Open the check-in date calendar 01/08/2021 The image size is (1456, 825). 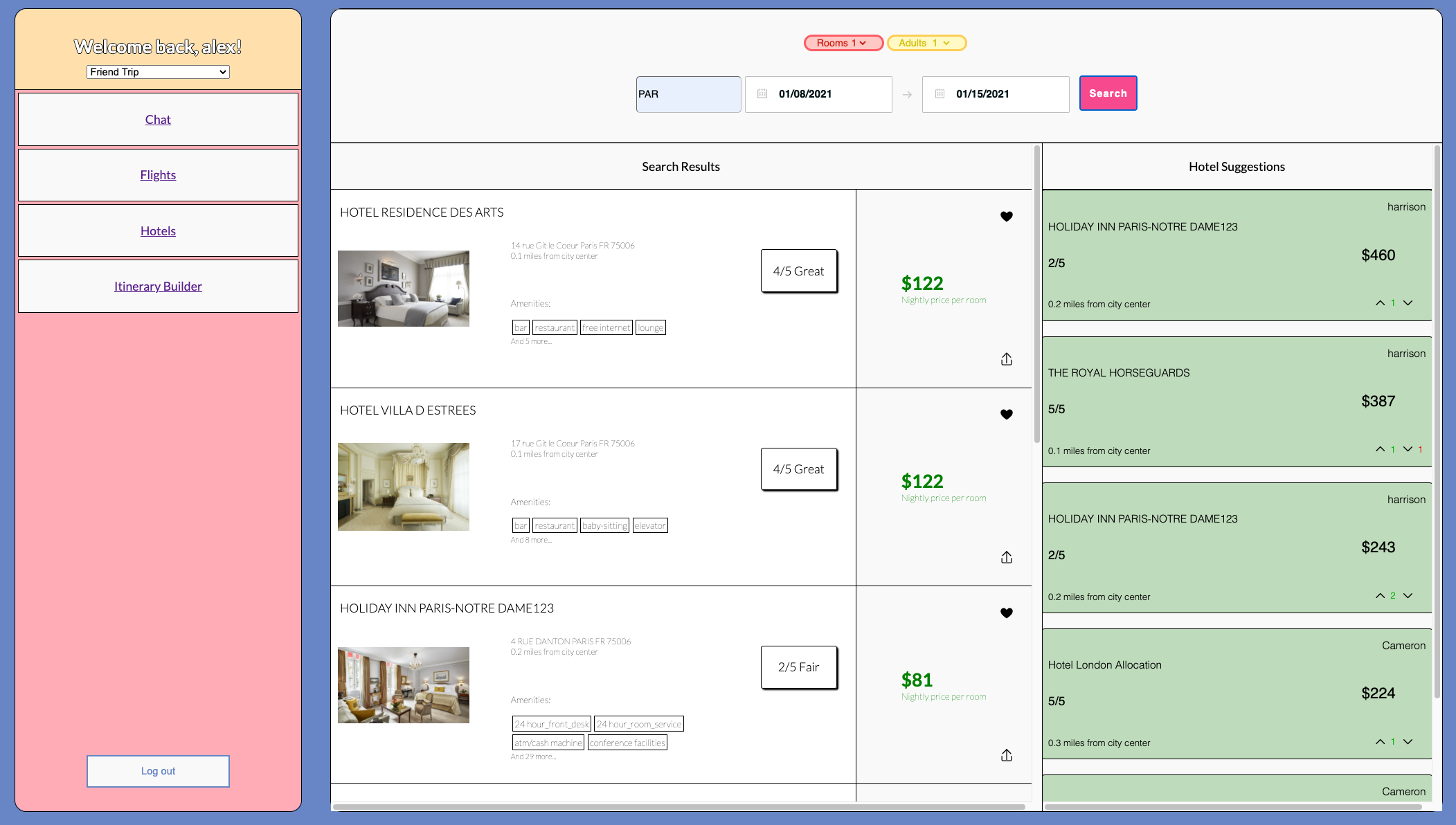point(818,94)
